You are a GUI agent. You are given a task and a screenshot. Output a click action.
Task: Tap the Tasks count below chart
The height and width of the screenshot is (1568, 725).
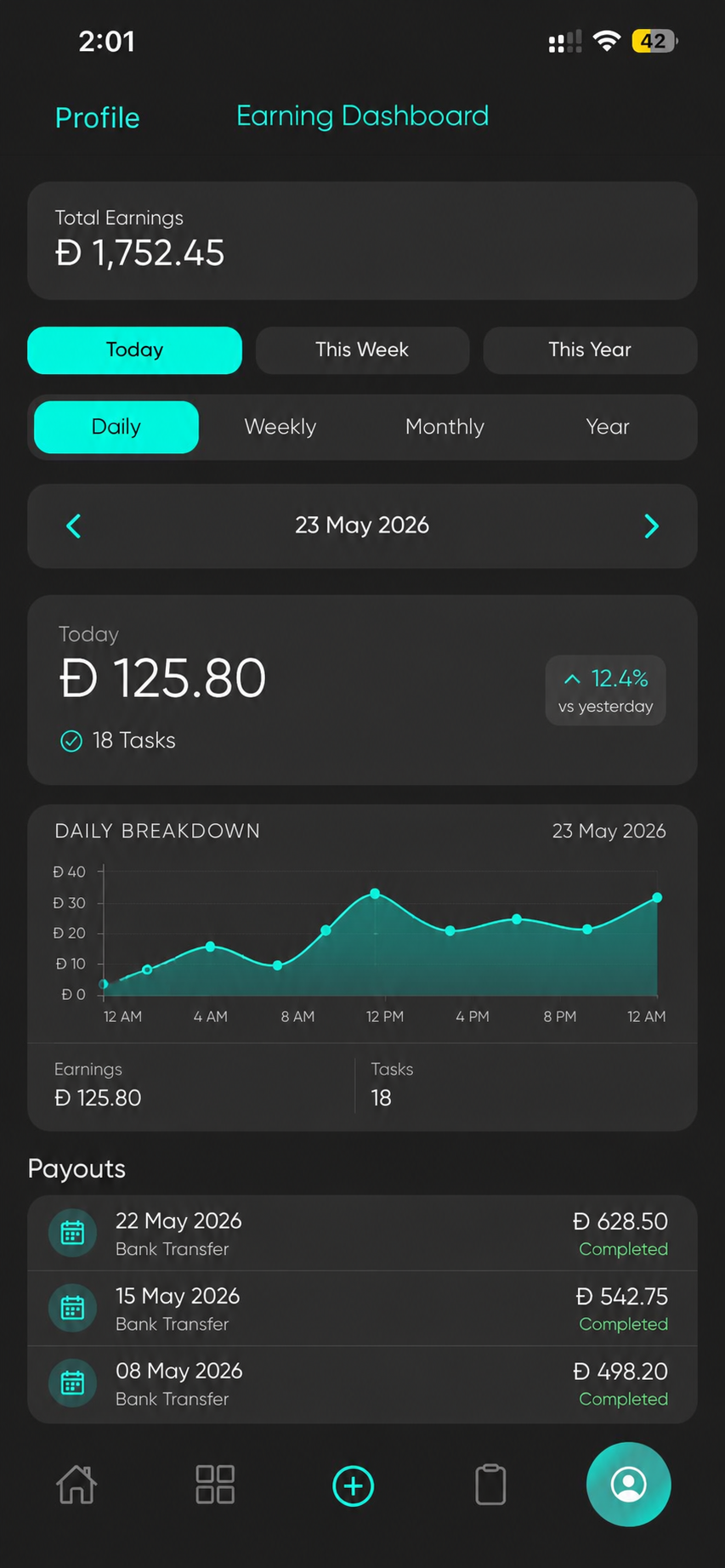point(392,1085)
